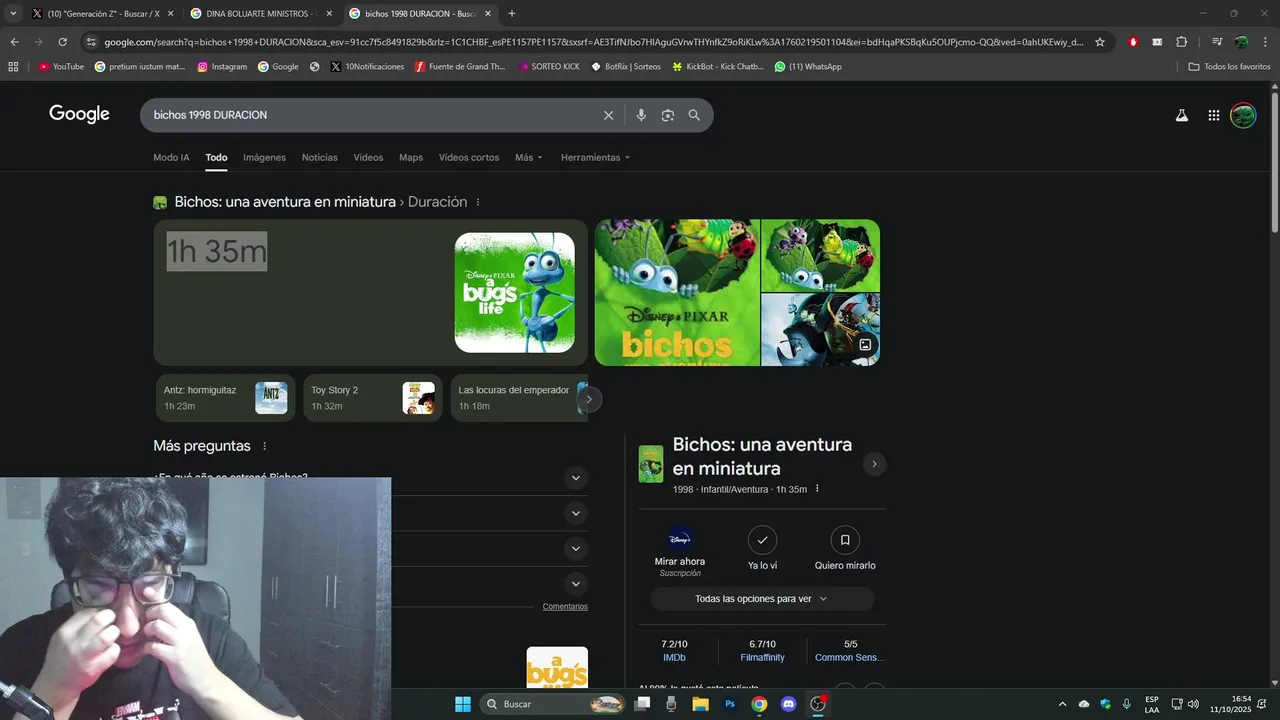Go back to the previous page
Viewport: 1280px width, 720px height.
[14, 42]
